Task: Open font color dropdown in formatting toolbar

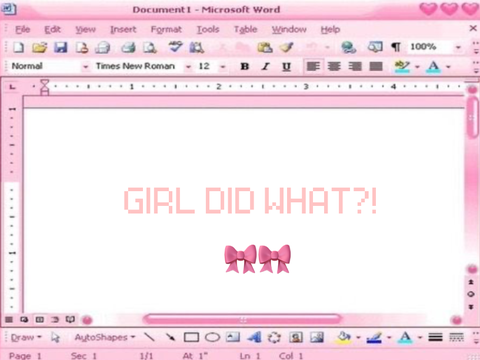Action: [x=448, y=67]
